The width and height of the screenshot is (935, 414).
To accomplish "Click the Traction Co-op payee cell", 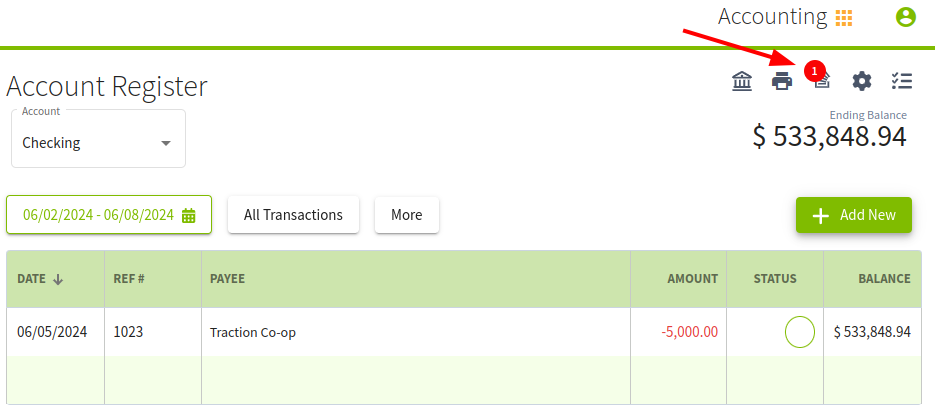I will point(253,332).
